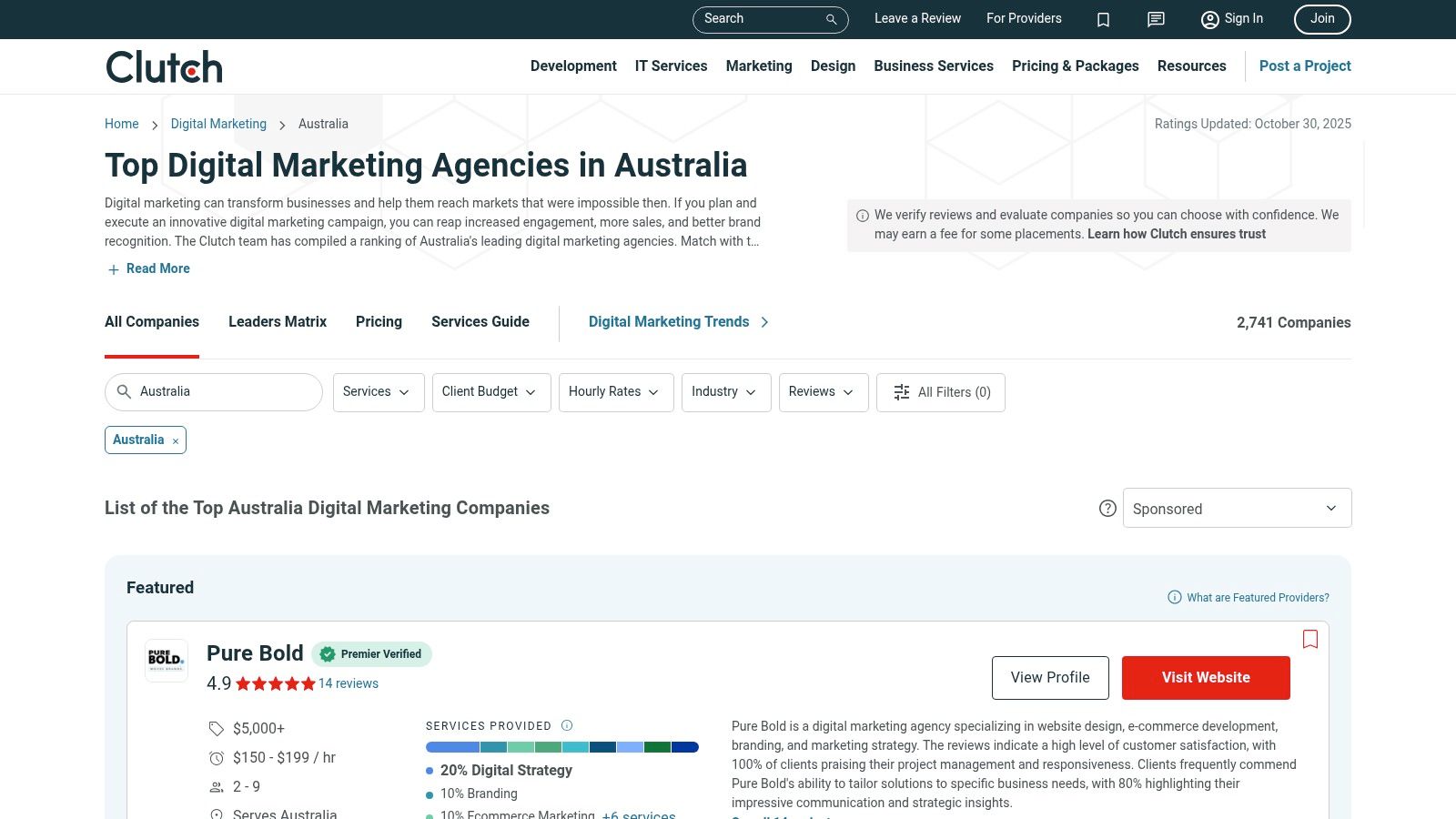The width and height of the screenshot is (1456, 819).
Task: Expand the Services filter dropdown
Action: coord(378,392)
